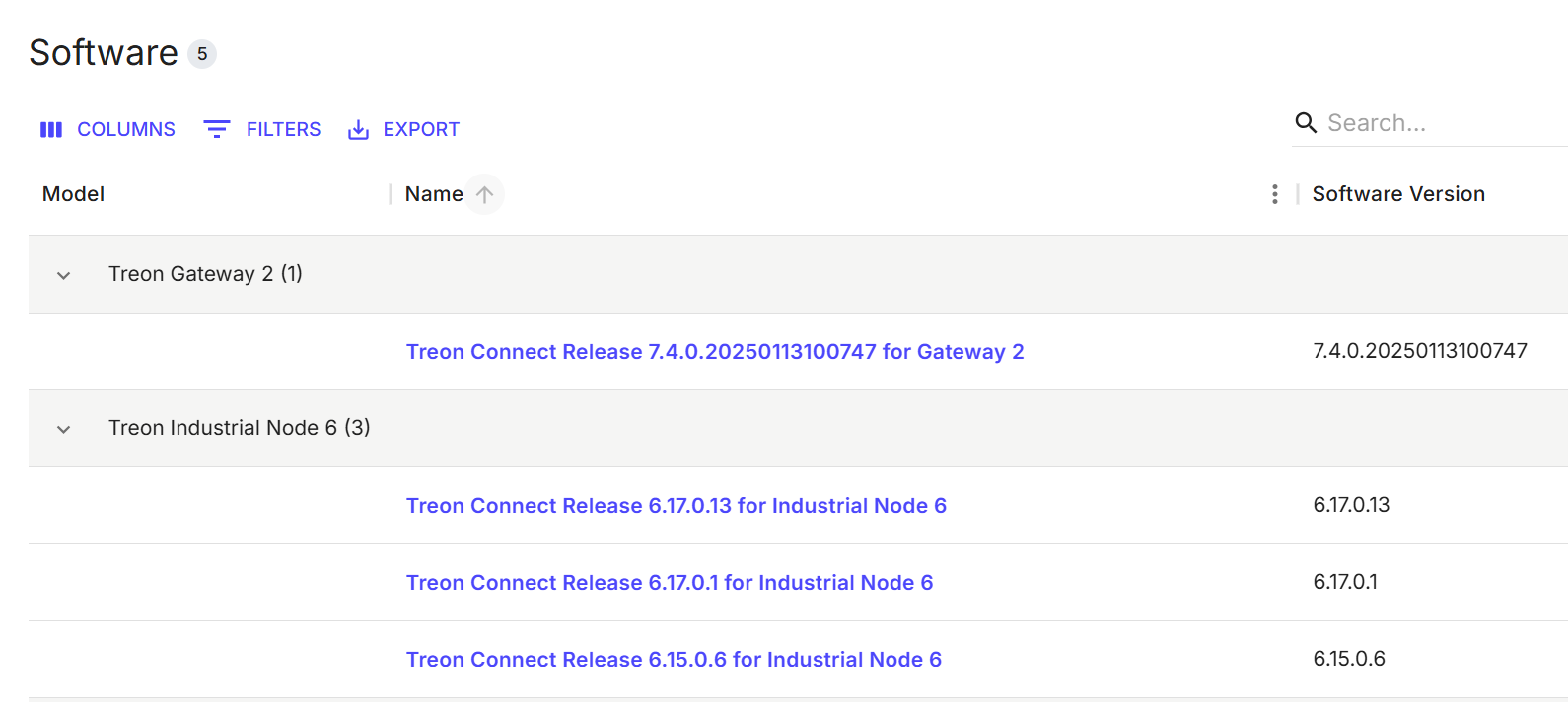
Task: Click the Software count badge 5
Action: coord(202,54)
